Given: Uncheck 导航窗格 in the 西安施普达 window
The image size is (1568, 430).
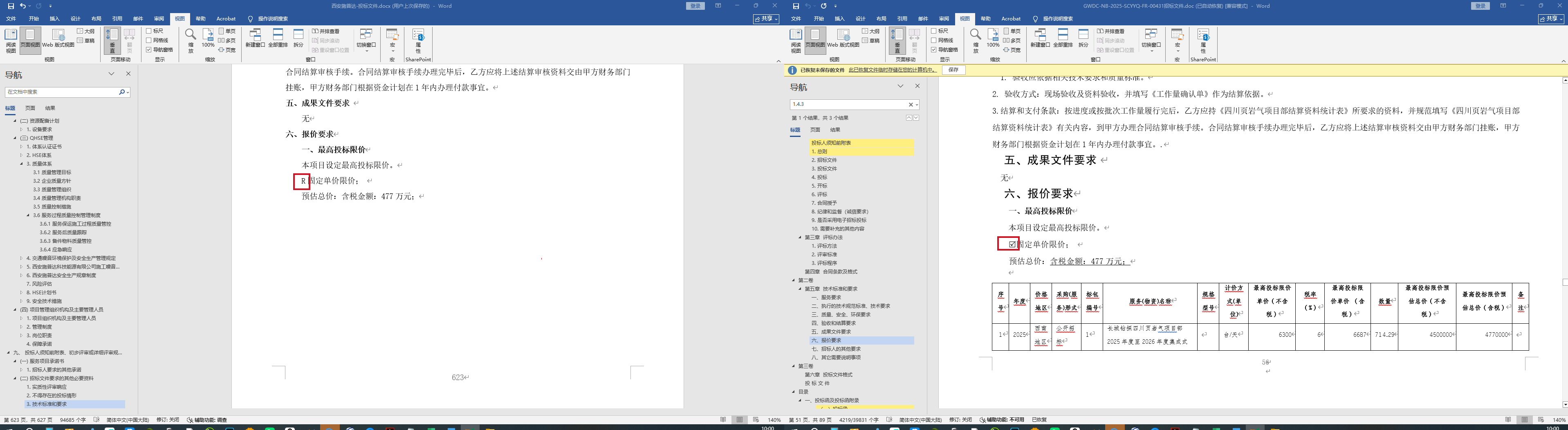Looking at the screenshot, I should (149, 50).
